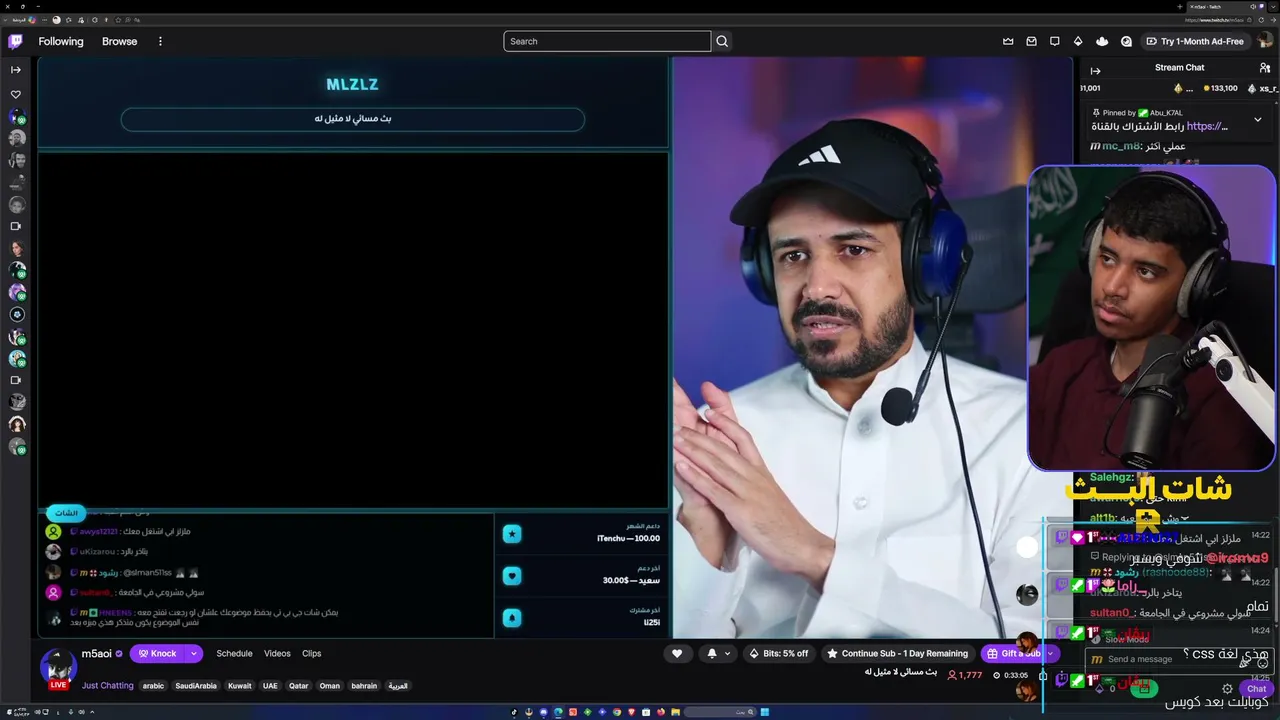Collapse the Stream Chat panel
Screen dimensions: 1280x720
(x=1095, y=70)
